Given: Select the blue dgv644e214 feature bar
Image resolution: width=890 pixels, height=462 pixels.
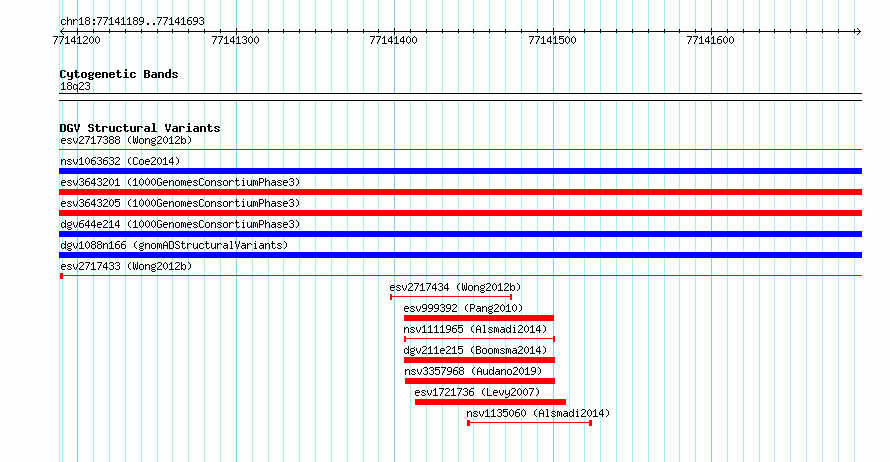Looking at the screenshot, I should pos(460,234).
